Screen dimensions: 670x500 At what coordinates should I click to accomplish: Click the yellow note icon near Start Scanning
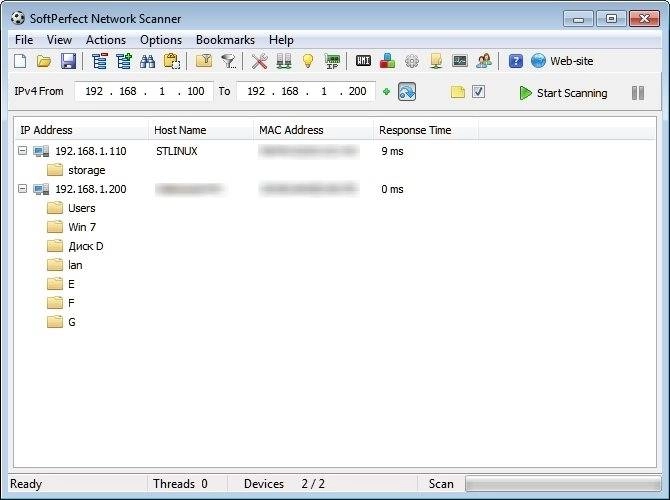point(458,92)
